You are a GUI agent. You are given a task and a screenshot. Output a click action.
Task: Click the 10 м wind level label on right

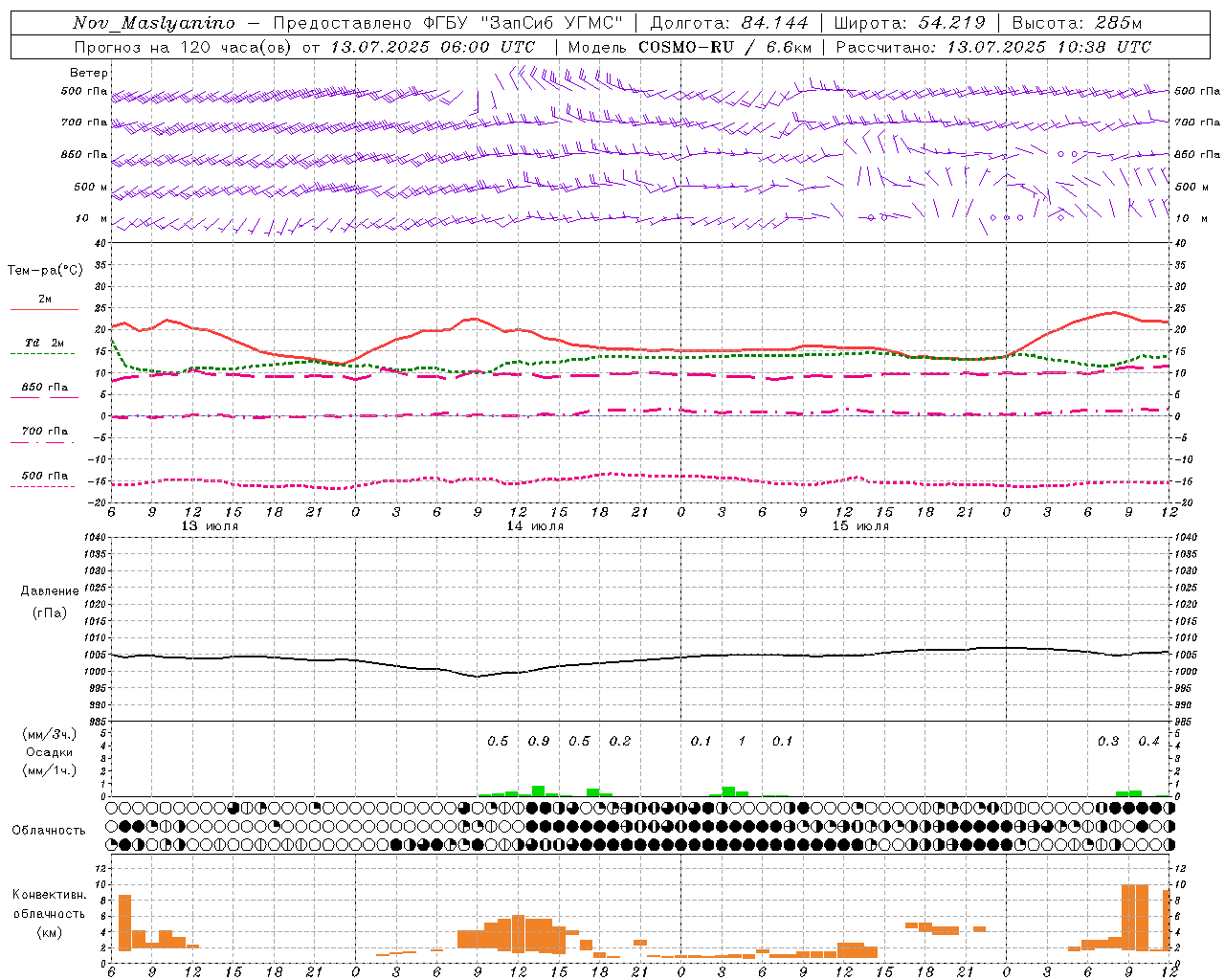[x=1191, y=218]
